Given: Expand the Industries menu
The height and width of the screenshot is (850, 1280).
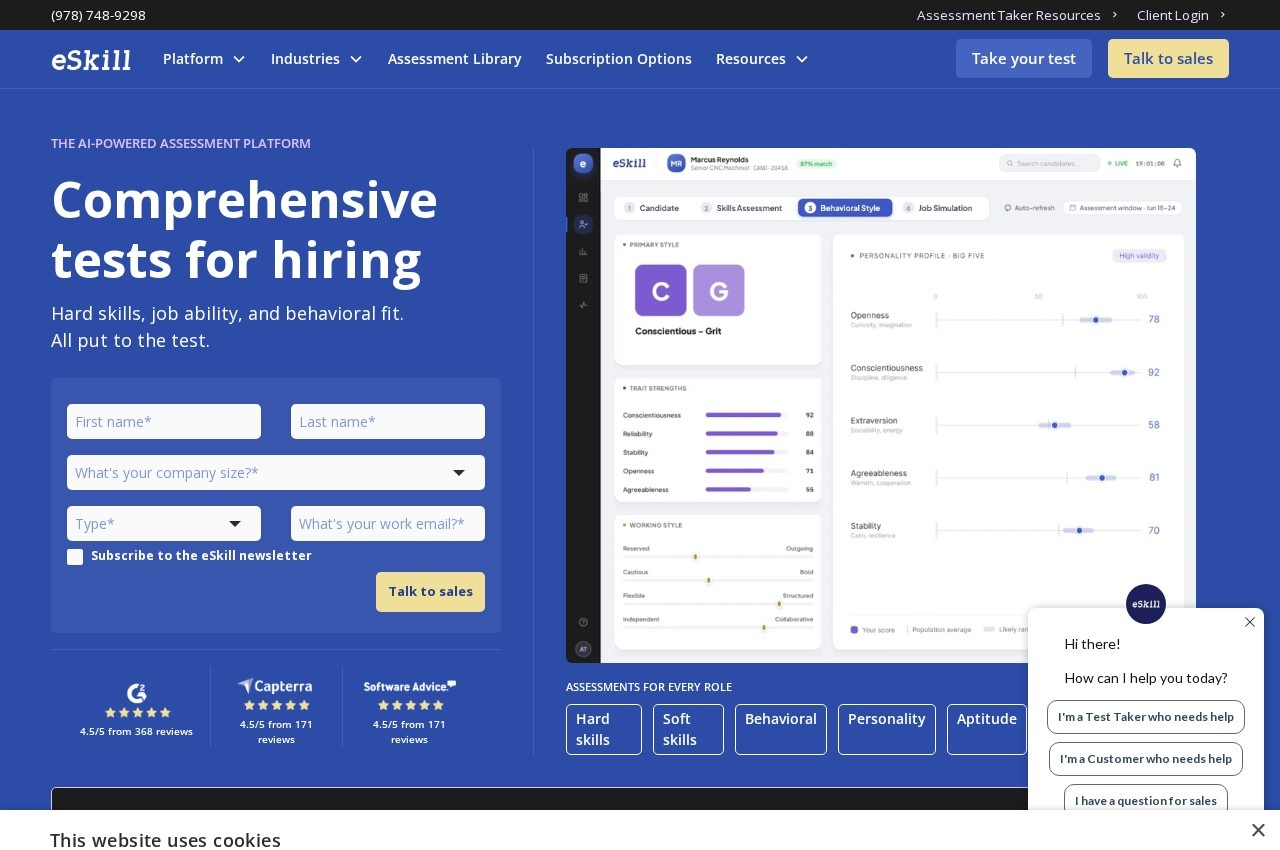Looking at the screenshot, I should pyautogui.click(x=316, y=59).
